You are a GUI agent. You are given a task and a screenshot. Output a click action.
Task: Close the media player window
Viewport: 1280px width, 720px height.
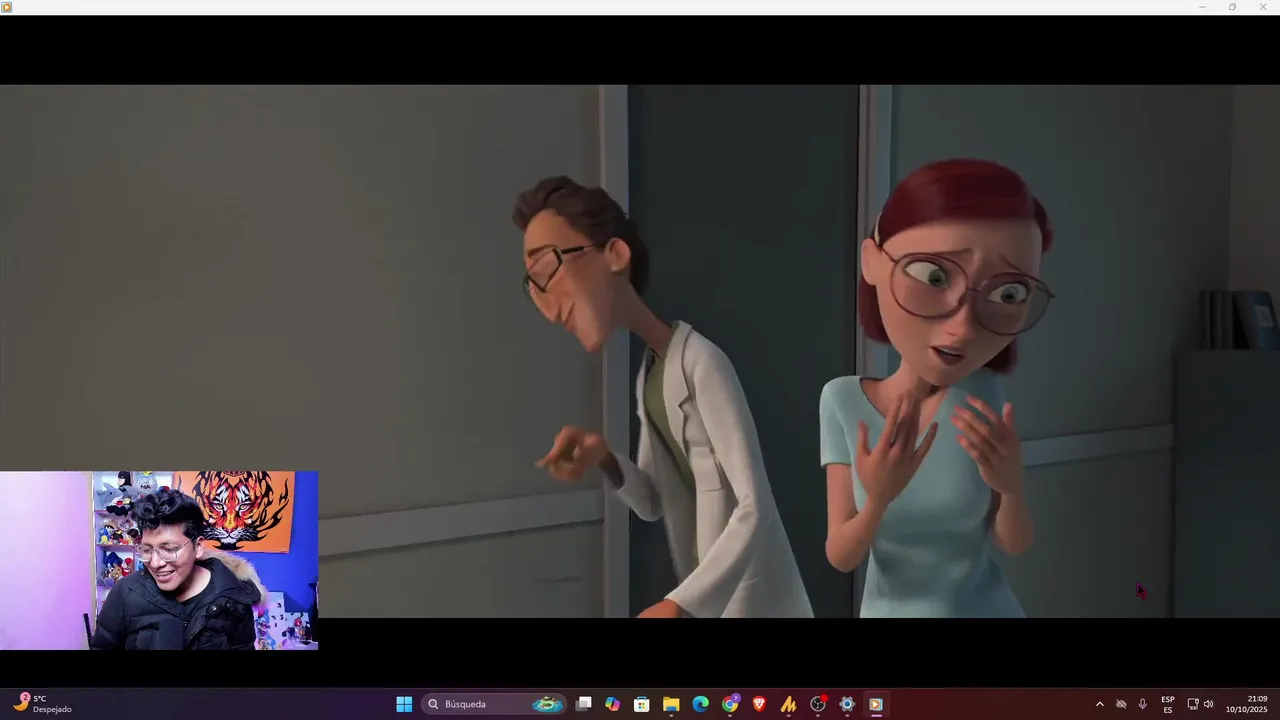coord(1263,7)
